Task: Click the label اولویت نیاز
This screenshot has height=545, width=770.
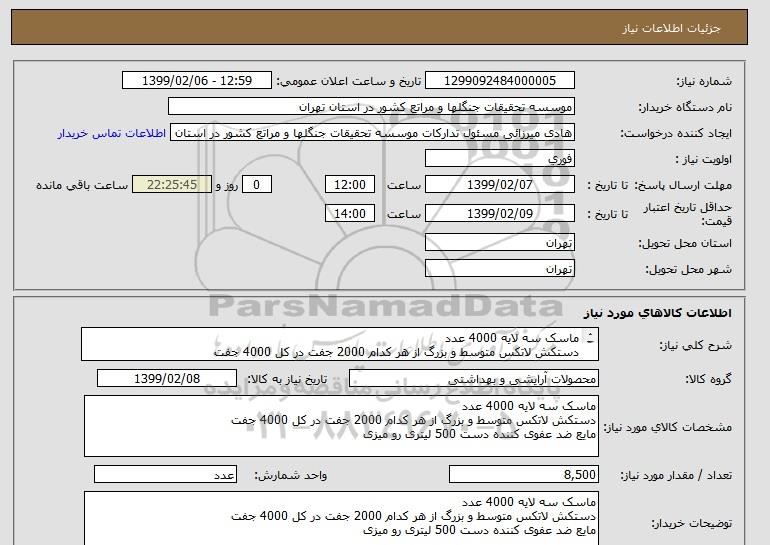Action: (704, 159)
